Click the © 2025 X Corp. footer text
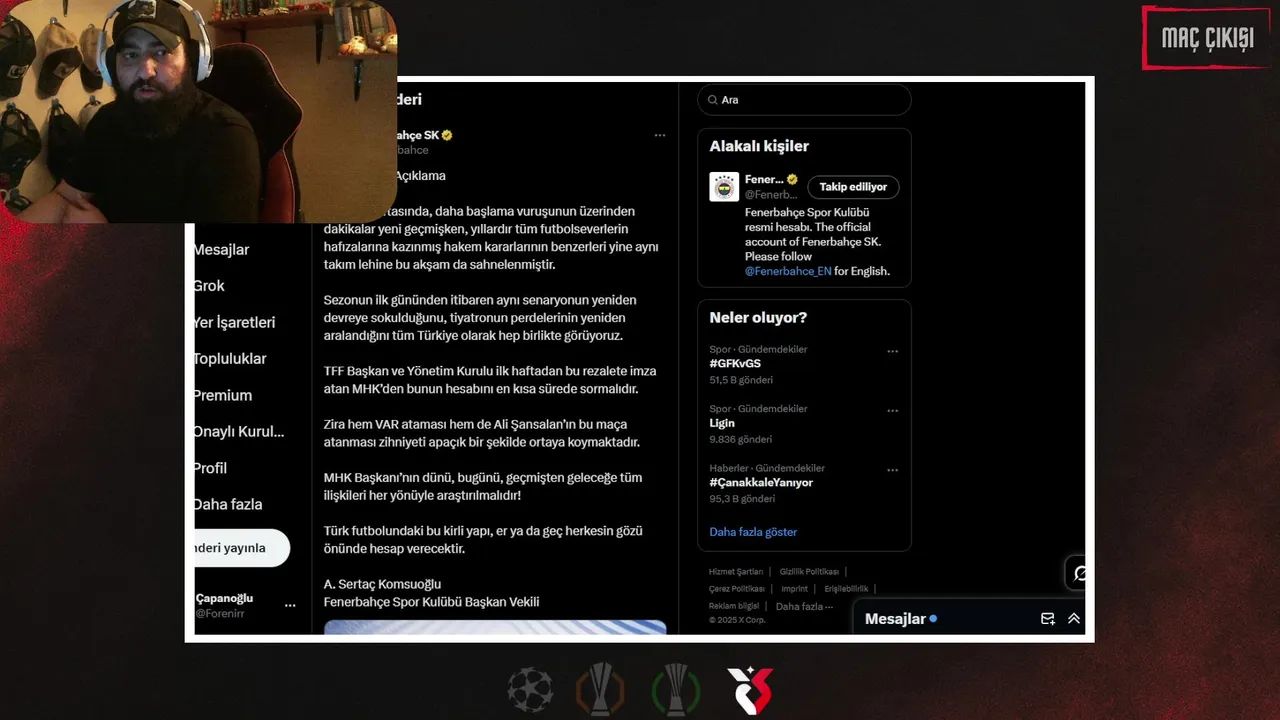 [737, 620]
